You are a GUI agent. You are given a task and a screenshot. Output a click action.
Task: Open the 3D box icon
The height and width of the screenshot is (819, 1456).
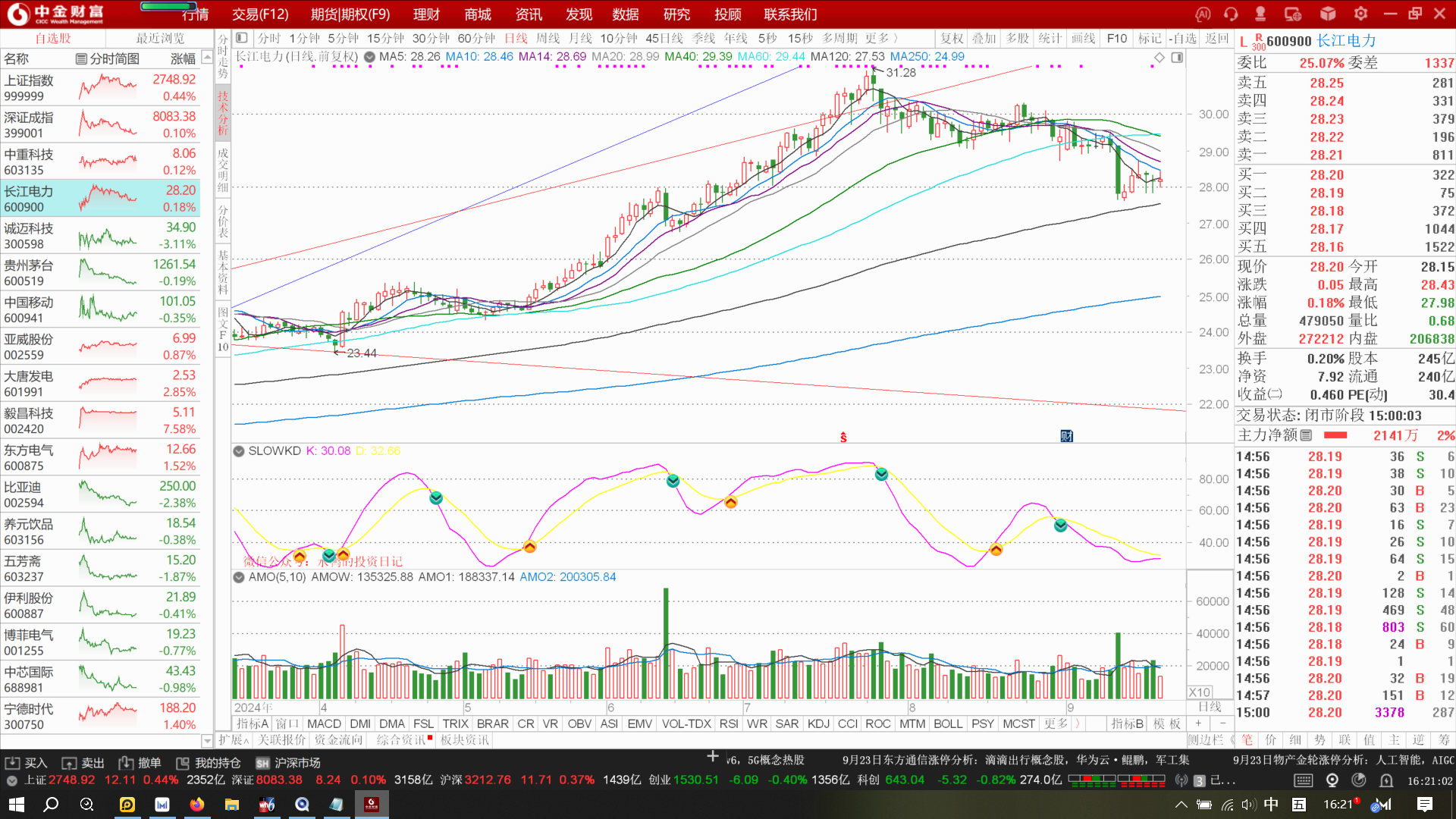click(x=1328, y=14)
